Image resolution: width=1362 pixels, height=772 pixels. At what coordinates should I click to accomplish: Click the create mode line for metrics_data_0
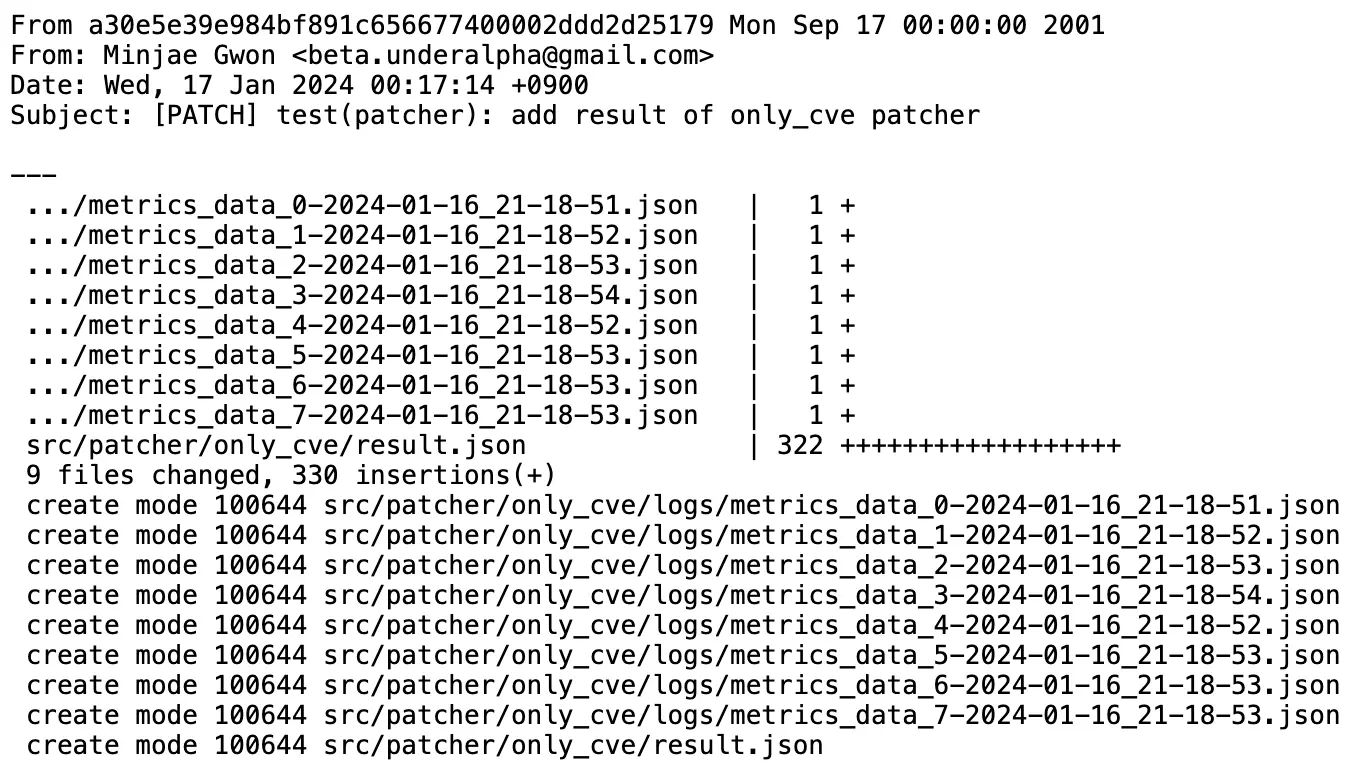pyautogui.click(x=682, y=505)
